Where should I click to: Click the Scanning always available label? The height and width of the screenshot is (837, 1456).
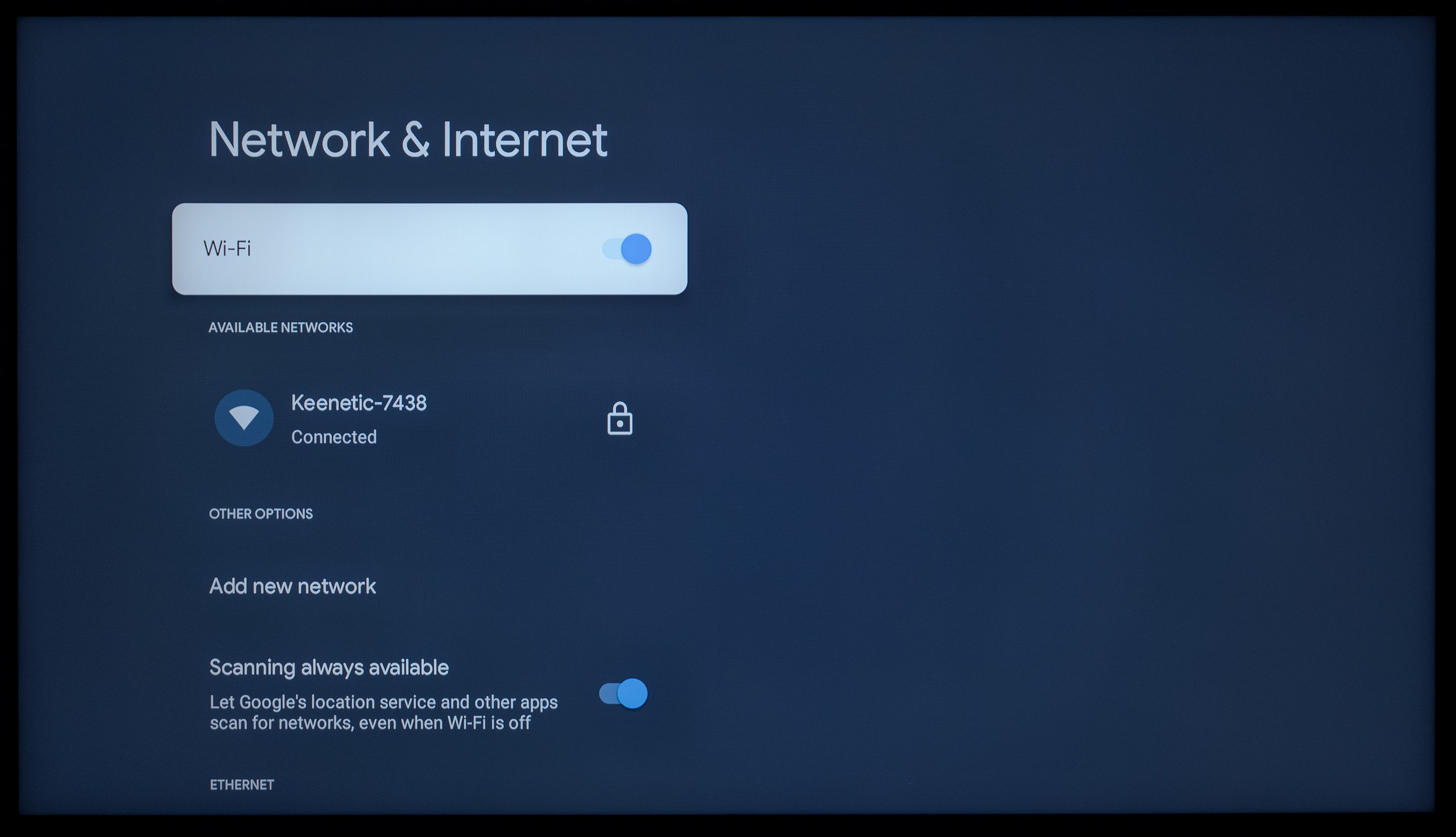tap(329, 668)
